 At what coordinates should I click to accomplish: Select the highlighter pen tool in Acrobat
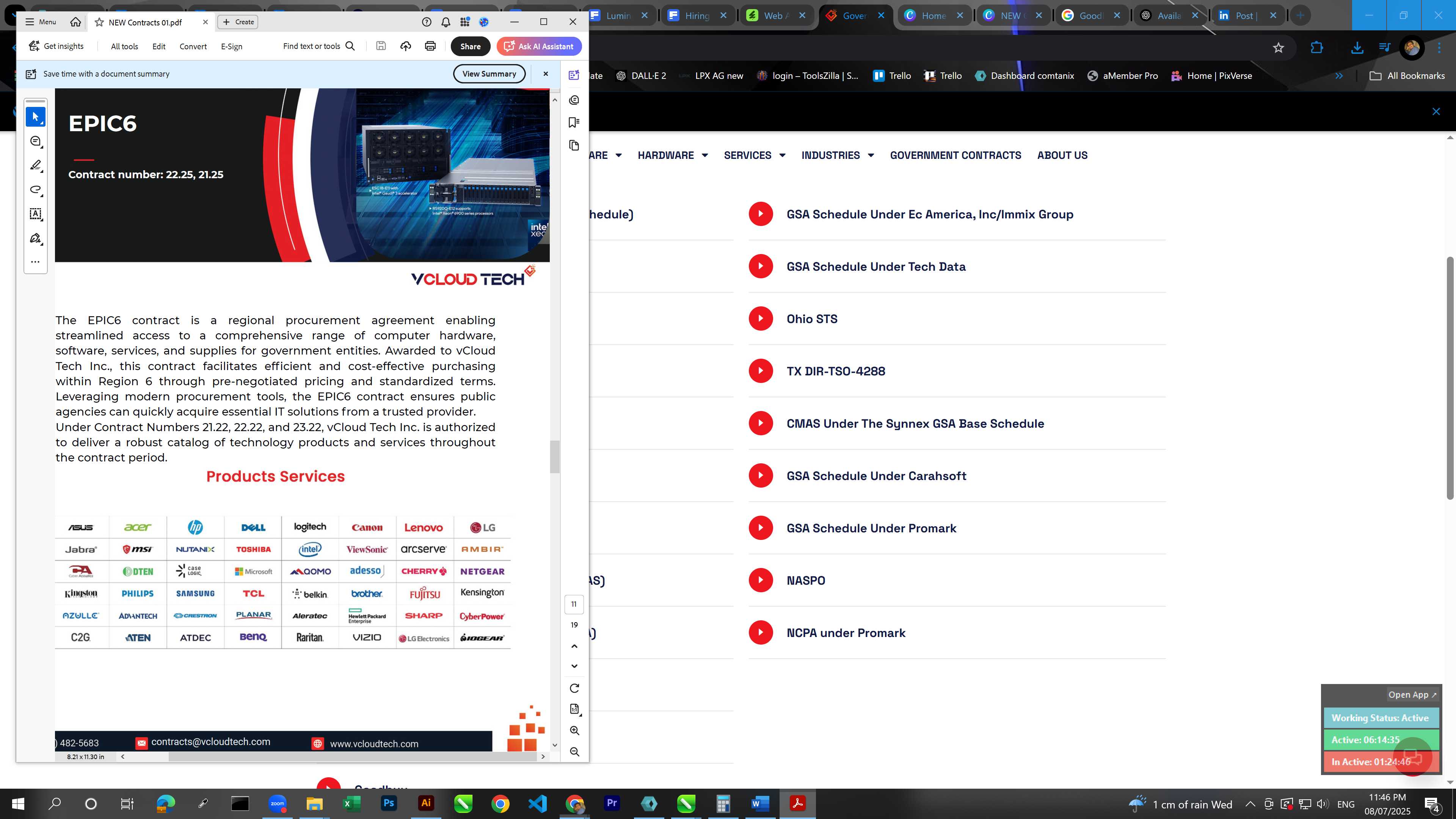(36, 165)
